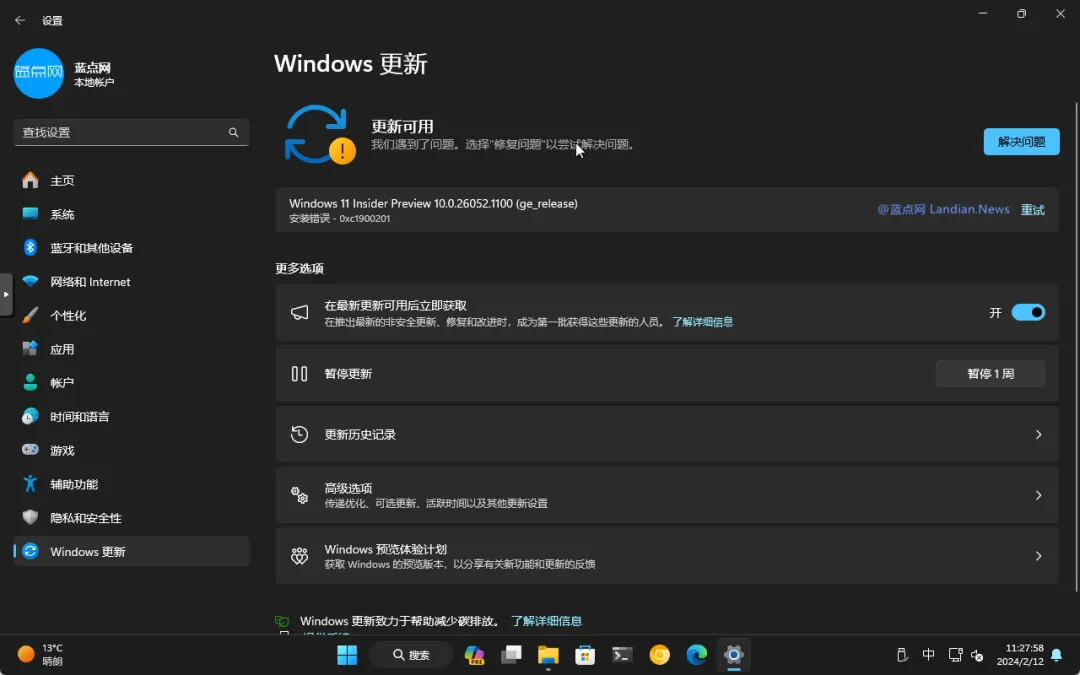The height and width of the screenshot is (675, 1080).
Task: Click 暂停1周 to pause updates
Action: click(x=990, y=373)
